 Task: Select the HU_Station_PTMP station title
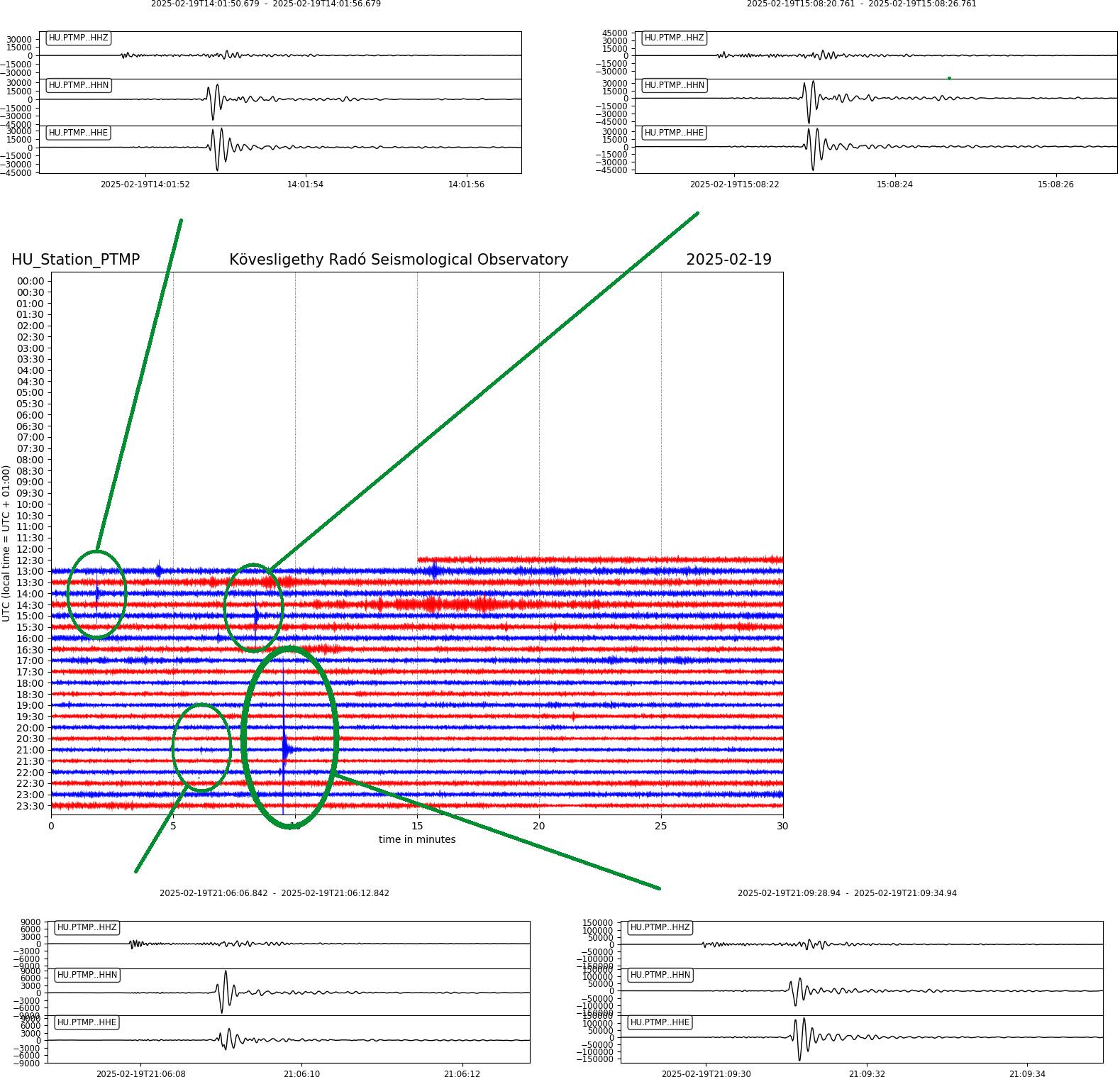tap(75, 260)
